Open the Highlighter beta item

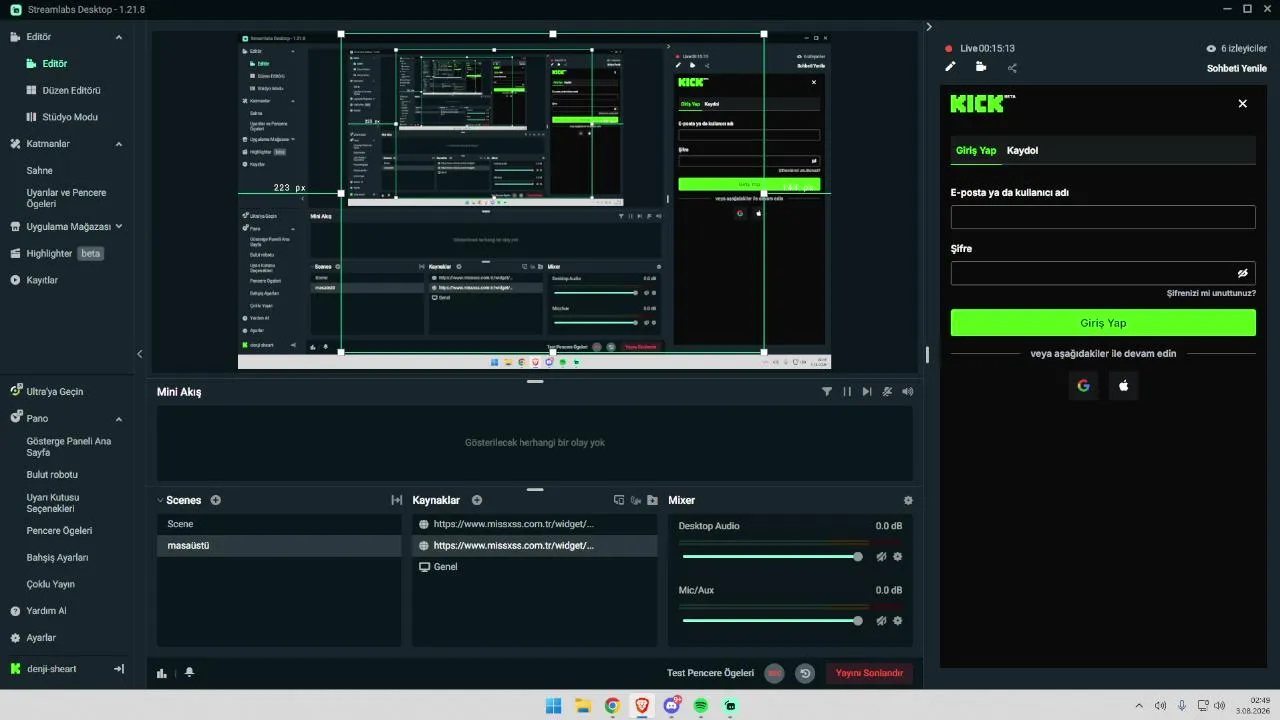pos(57,253)
